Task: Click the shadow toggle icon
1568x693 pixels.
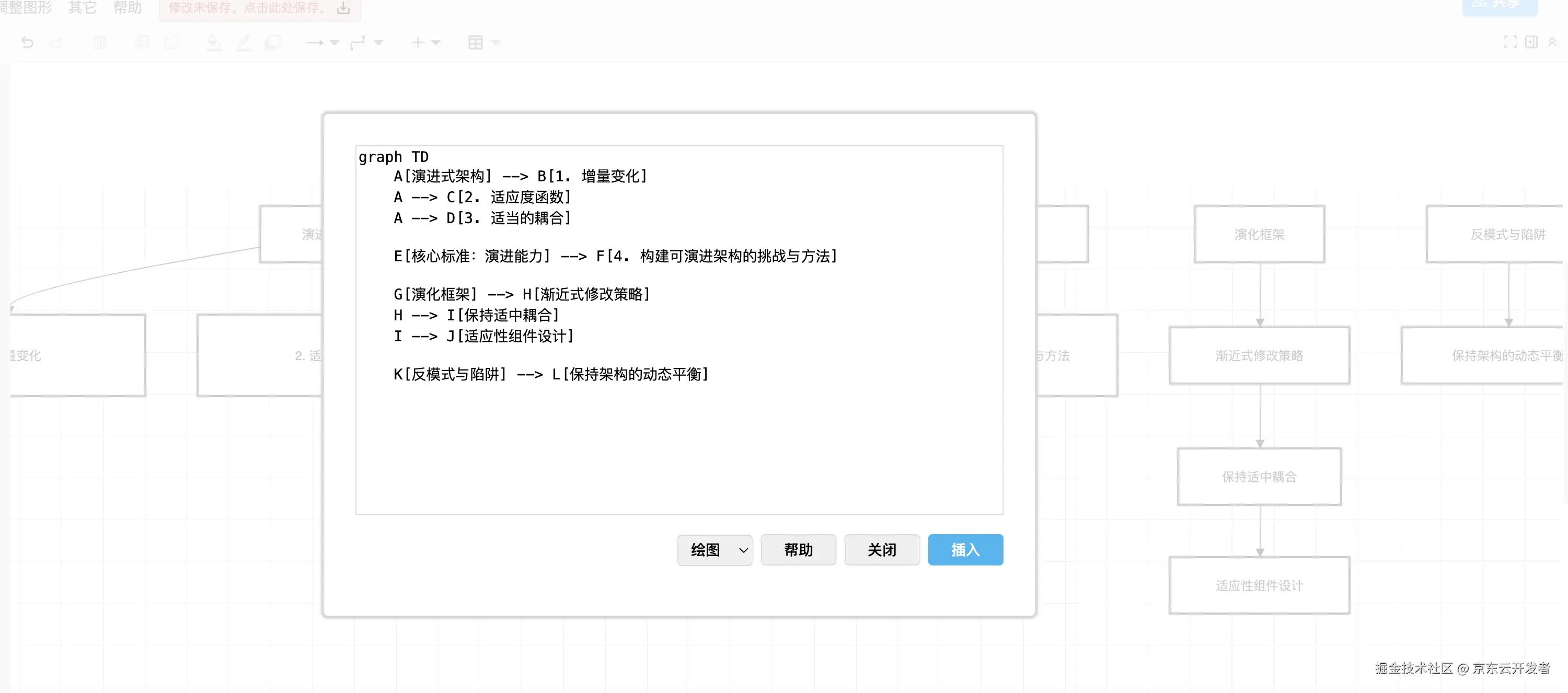Action: click(273, 42)
